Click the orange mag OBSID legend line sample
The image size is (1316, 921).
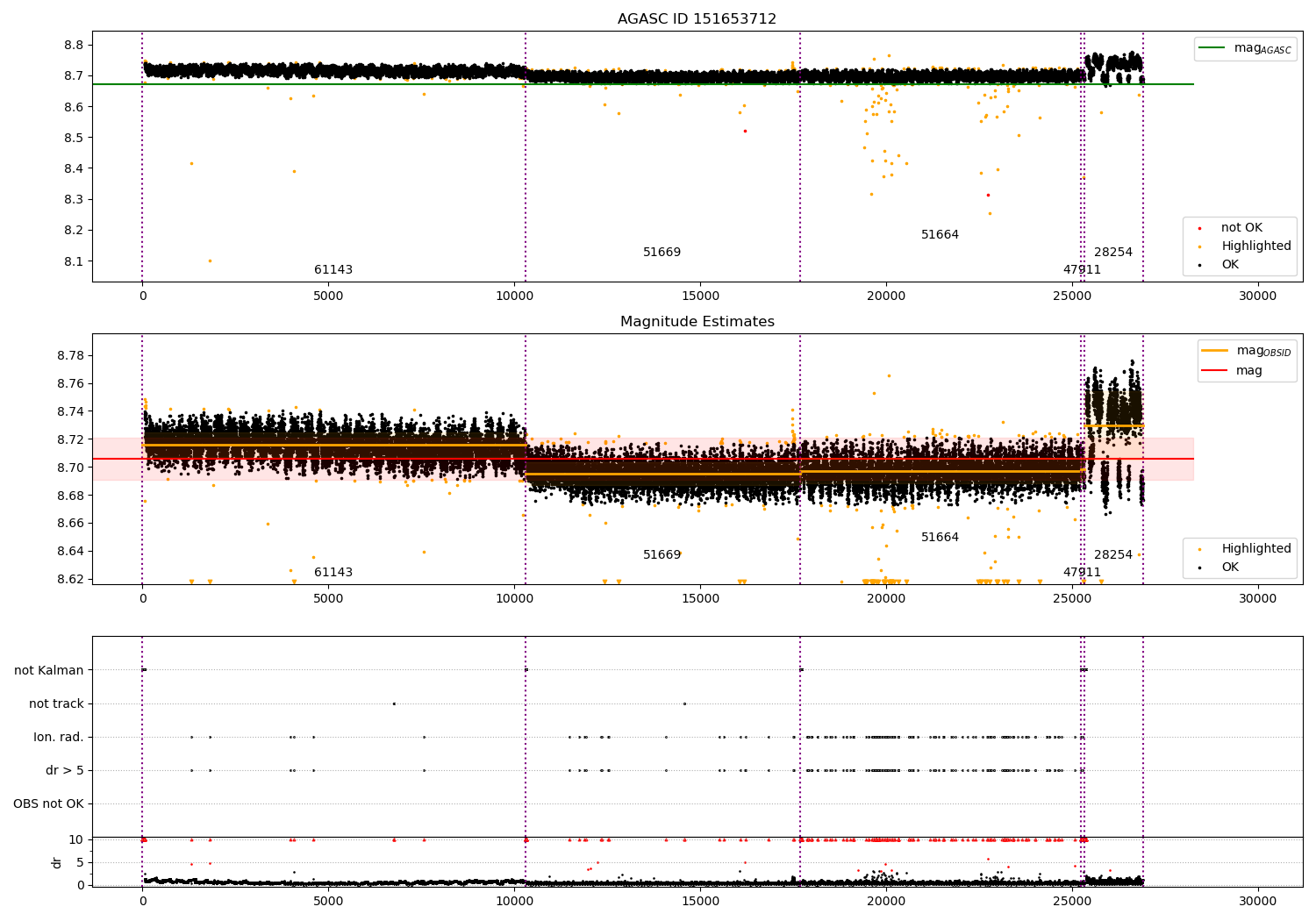pyautogui.click(x=1215, y=351)
